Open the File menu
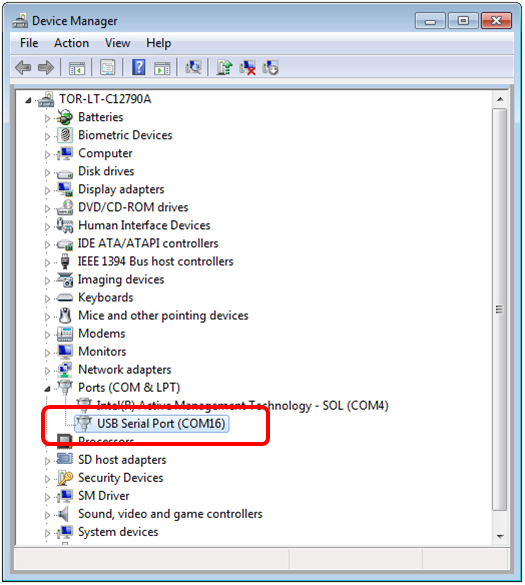The height and width of the screenshot is (585, 525). [x=29, y=43]
